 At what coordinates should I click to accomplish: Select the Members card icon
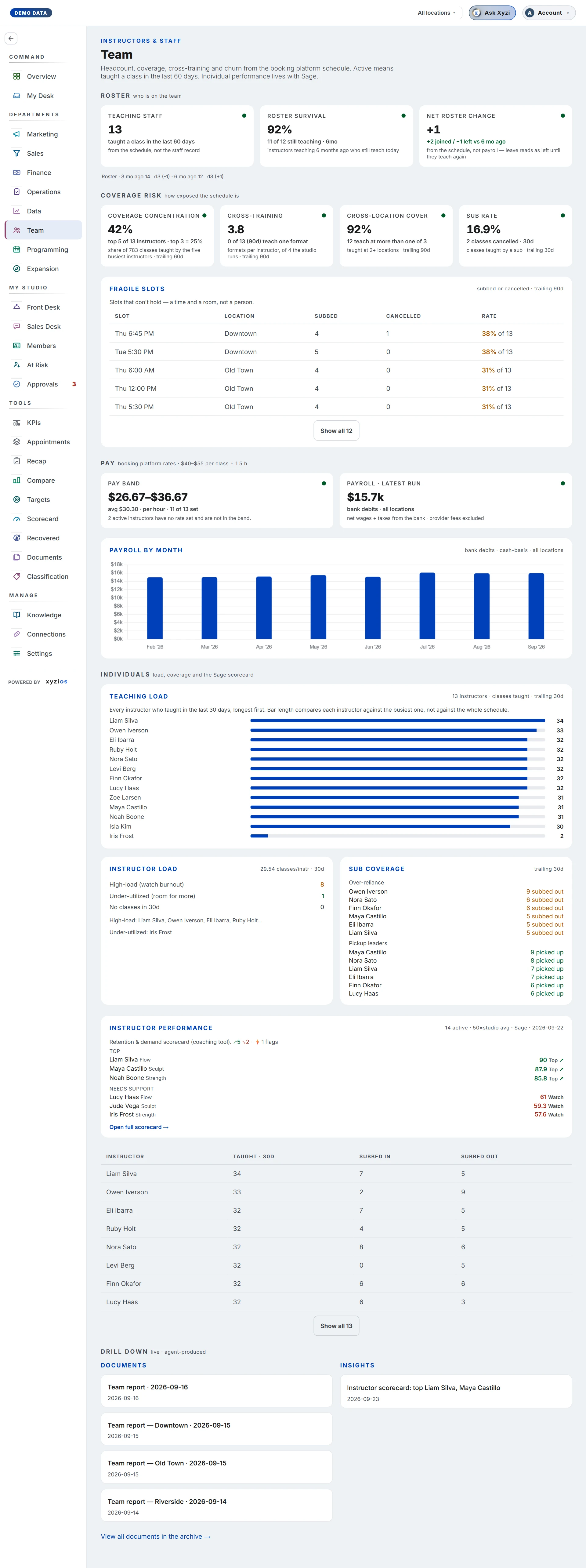[x=16, y=346]
